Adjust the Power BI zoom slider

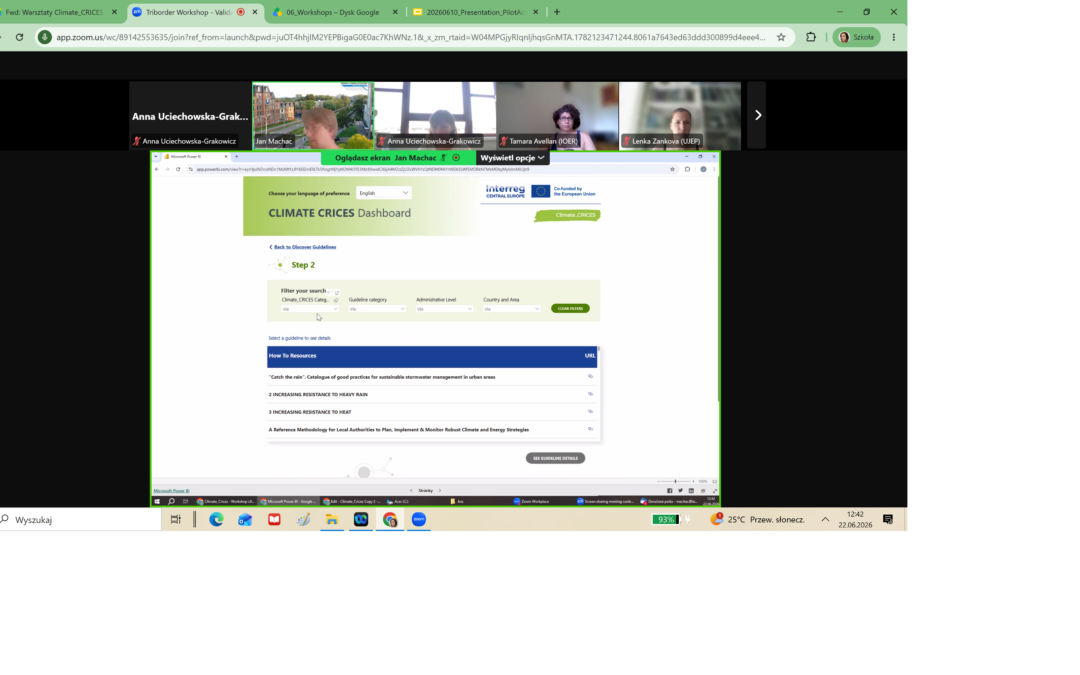click(x=675, y=481)
